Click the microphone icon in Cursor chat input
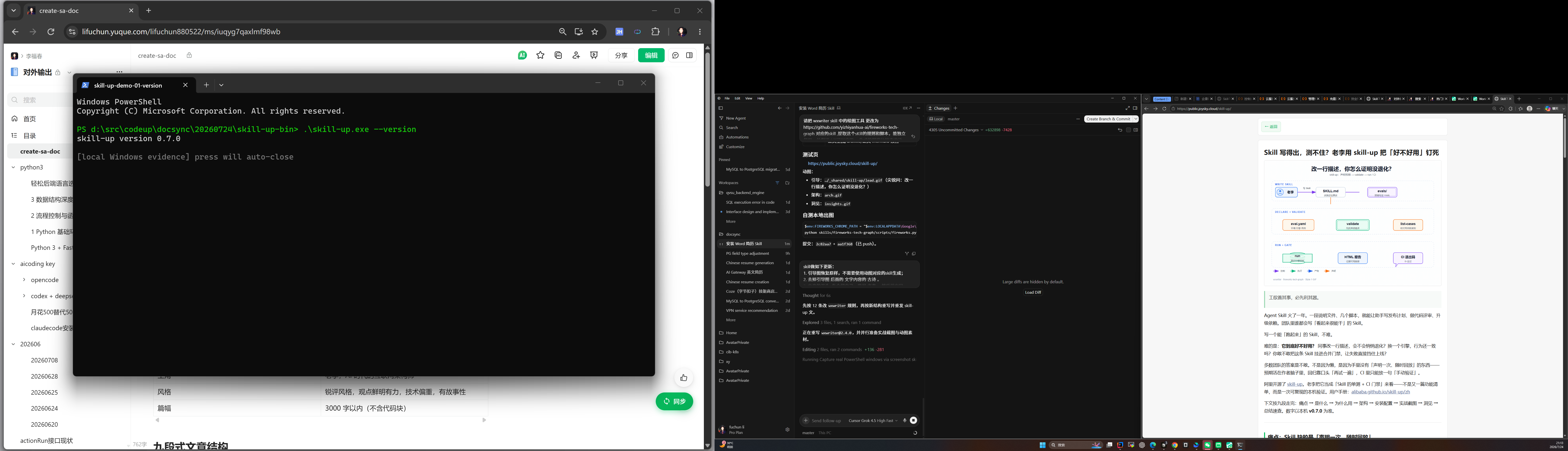1568x451 pixels. click(x=905, y=420)
